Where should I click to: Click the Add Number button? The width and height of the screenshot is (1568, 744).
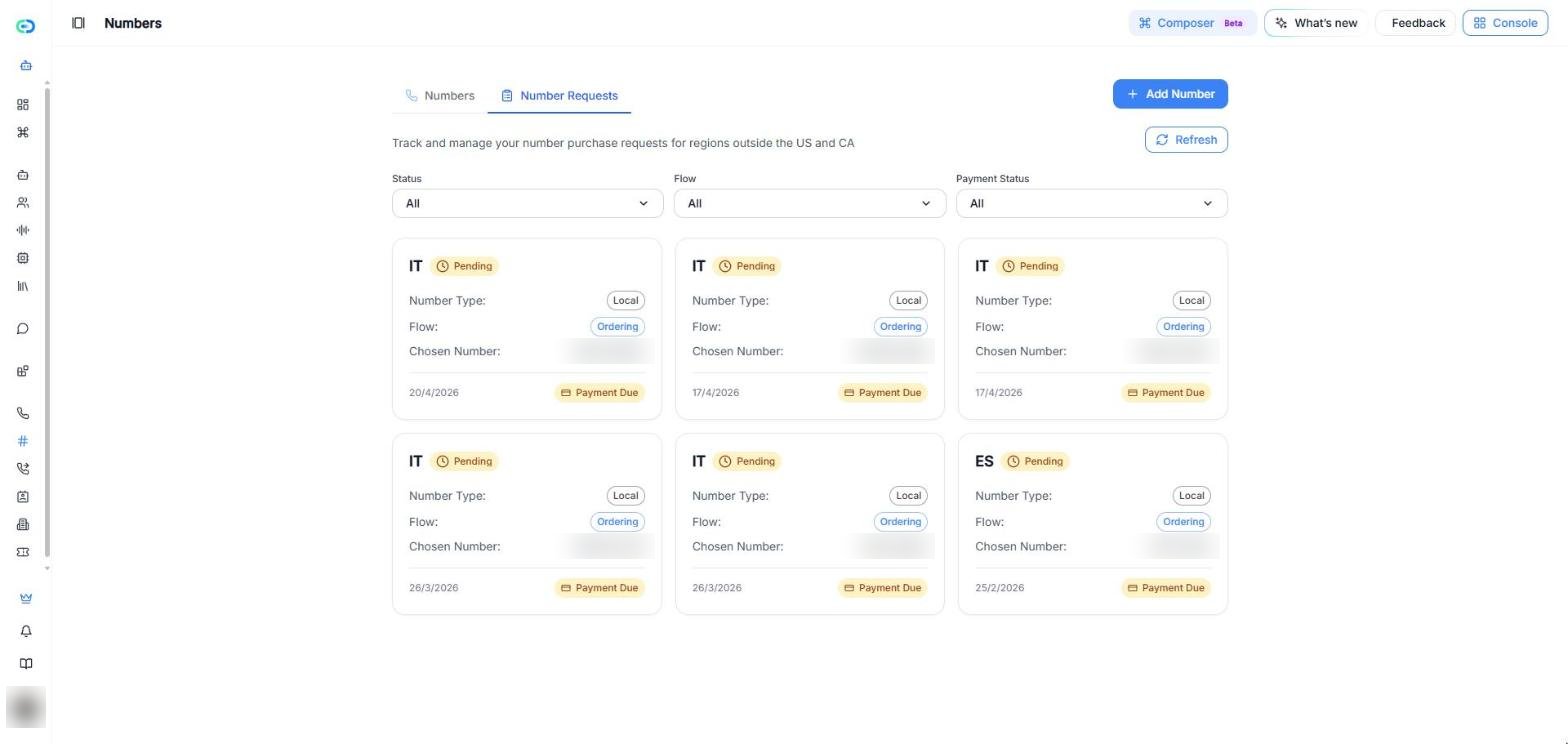click(x=1170, y=94)
